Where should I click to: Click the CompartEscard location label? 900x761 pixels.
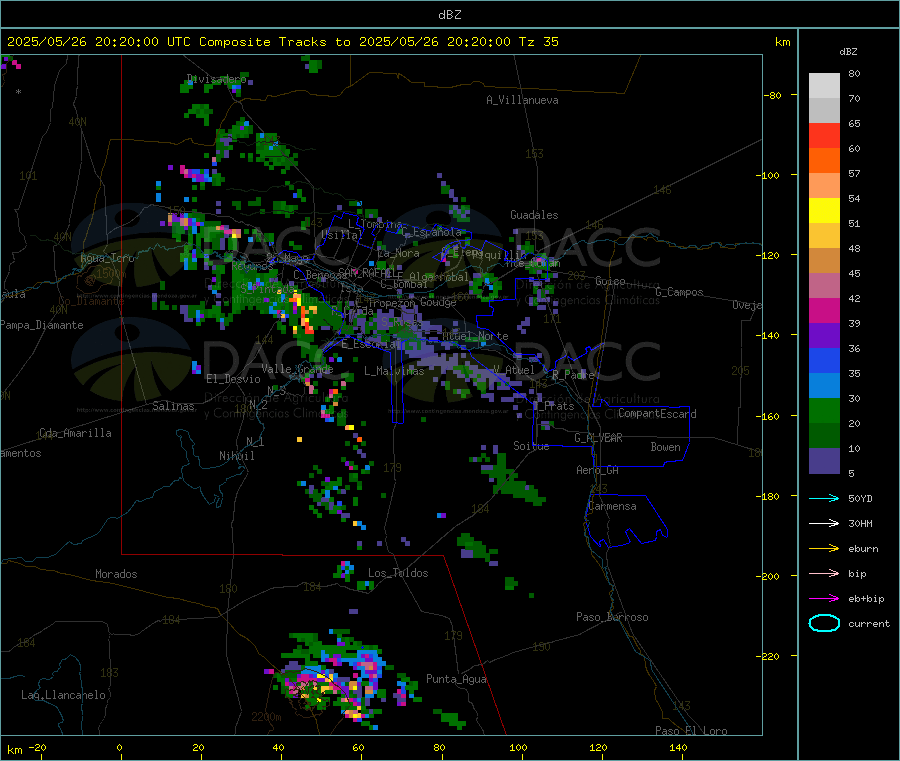tap(657, 414)
